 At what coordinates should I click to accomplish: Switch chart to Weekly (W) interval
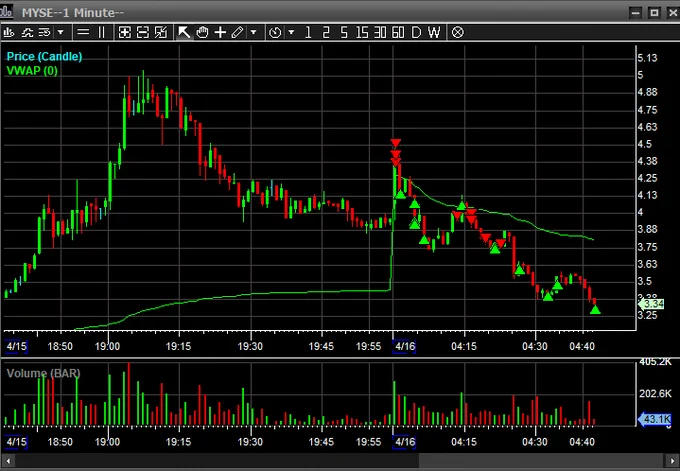pyautogui.click(x=434, y=33)
